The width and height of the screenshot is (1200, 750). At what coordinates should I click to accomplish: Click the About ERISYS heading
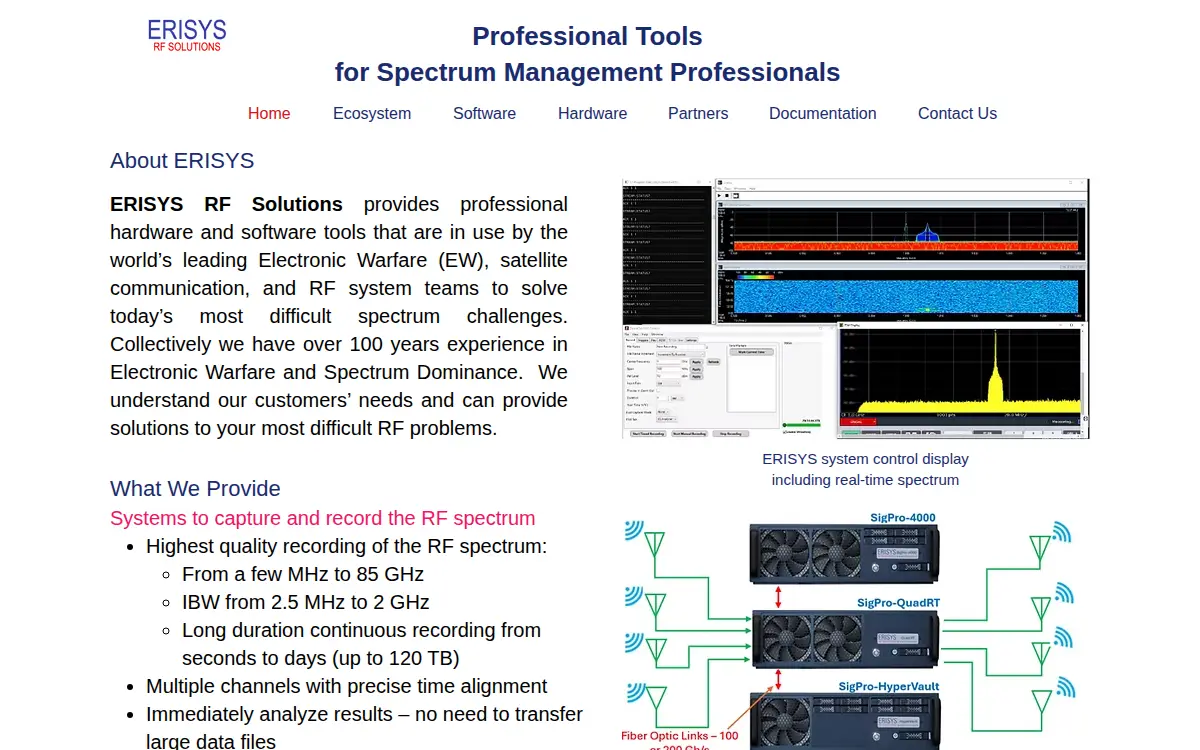click(182, 161)
